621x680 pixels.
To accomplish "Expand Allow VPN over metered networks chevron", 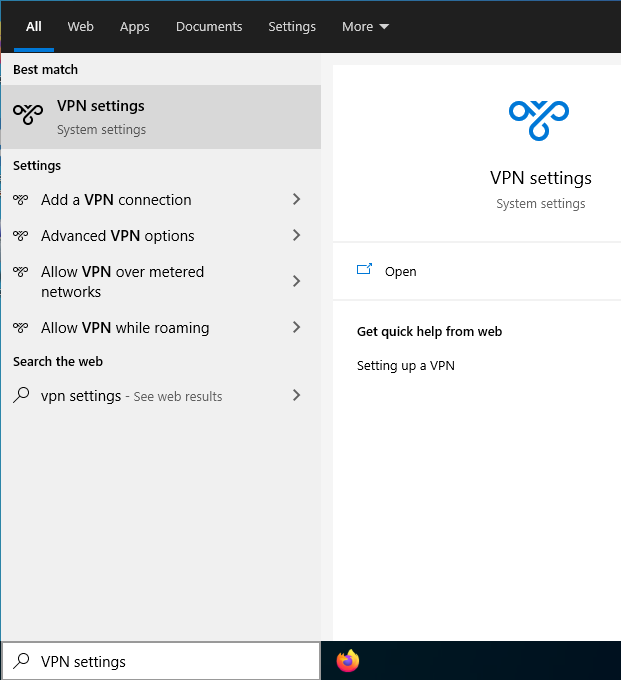I will pyautogui.click(x=297, y=281).
